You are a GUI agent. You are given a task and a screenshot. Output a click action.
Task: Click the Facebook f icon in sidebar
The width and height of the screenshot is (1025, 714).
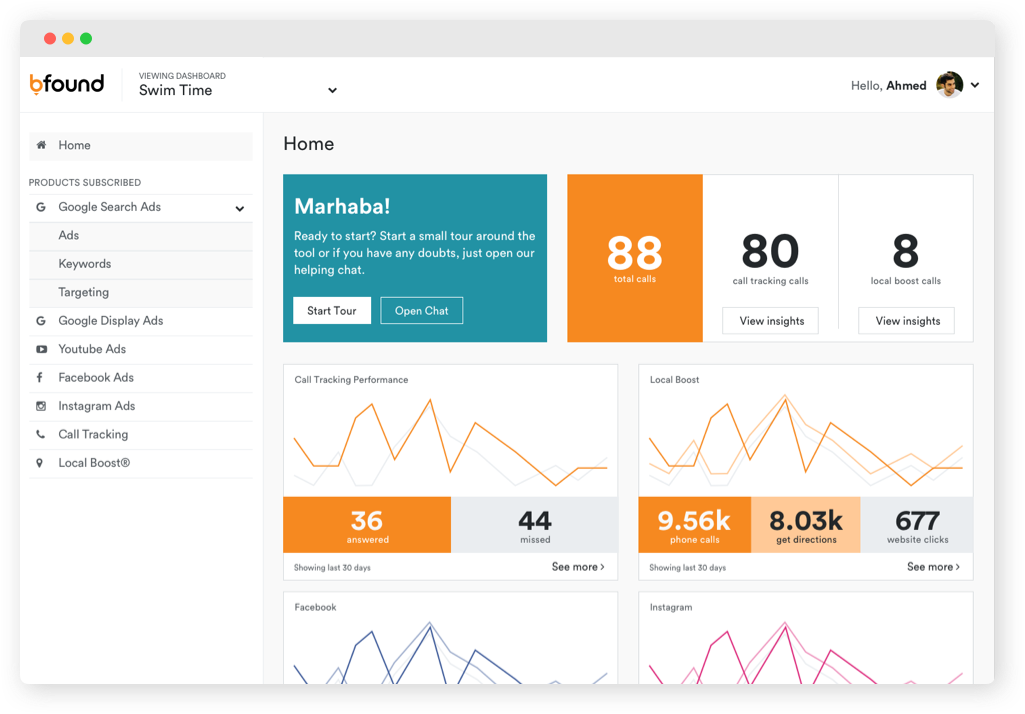pyautogui.click(x=40, y=377)
